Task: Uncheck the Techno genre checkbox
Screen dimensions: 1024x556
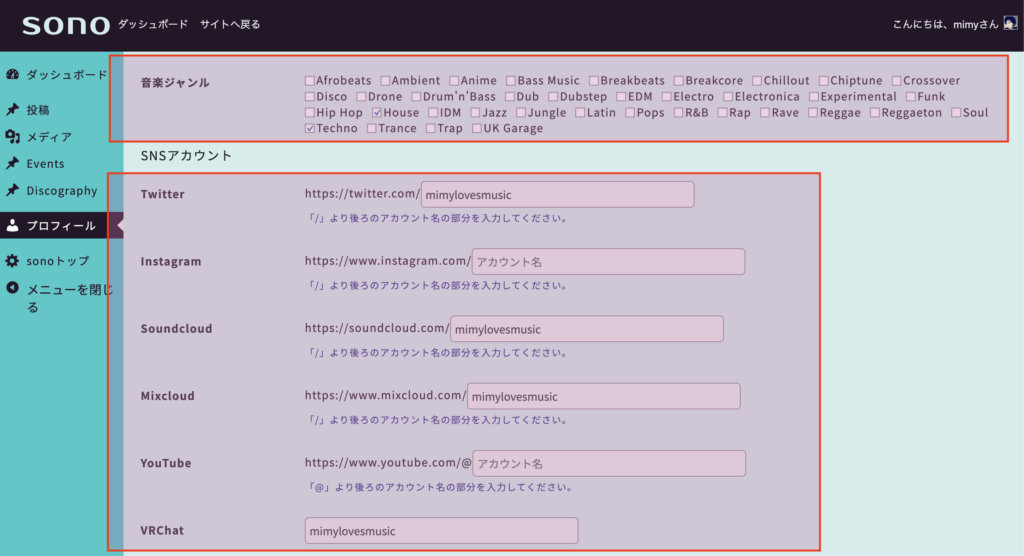Action: coord(310,129)
